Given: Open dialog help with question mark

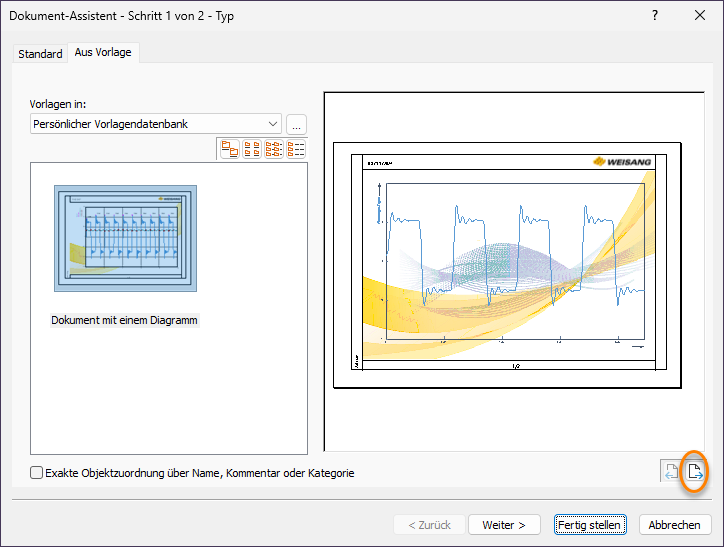Looking at the screenshot, I should (654, 15).
